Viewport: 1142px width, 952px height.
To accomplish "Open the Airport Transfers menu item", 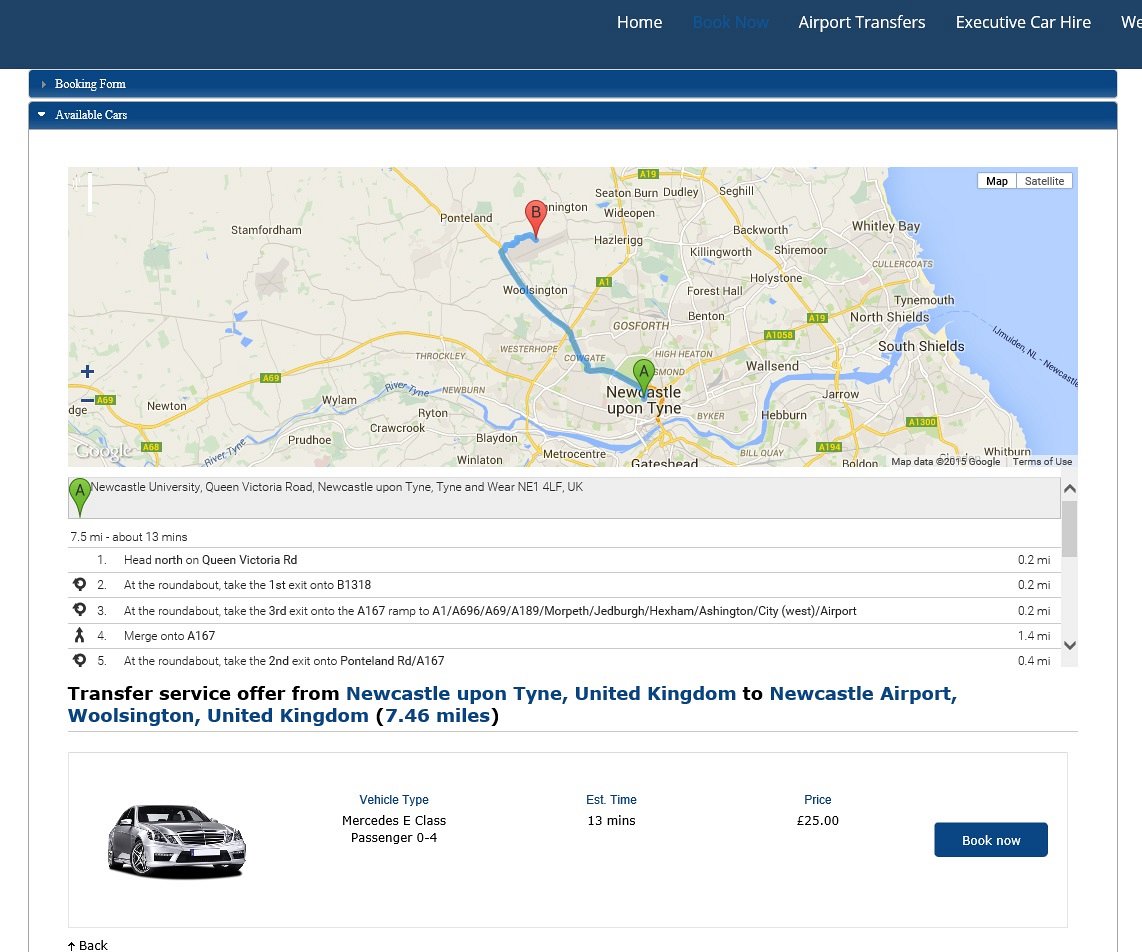I will 861,22.
